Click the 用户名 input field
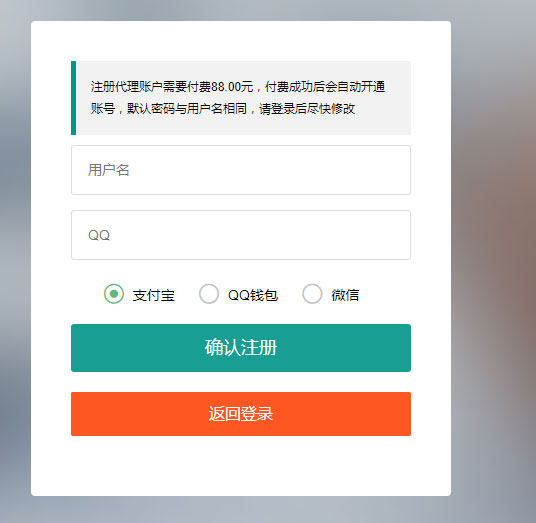Screen dimensions: 536x523 pyautogui.click(x=241, y=170)
